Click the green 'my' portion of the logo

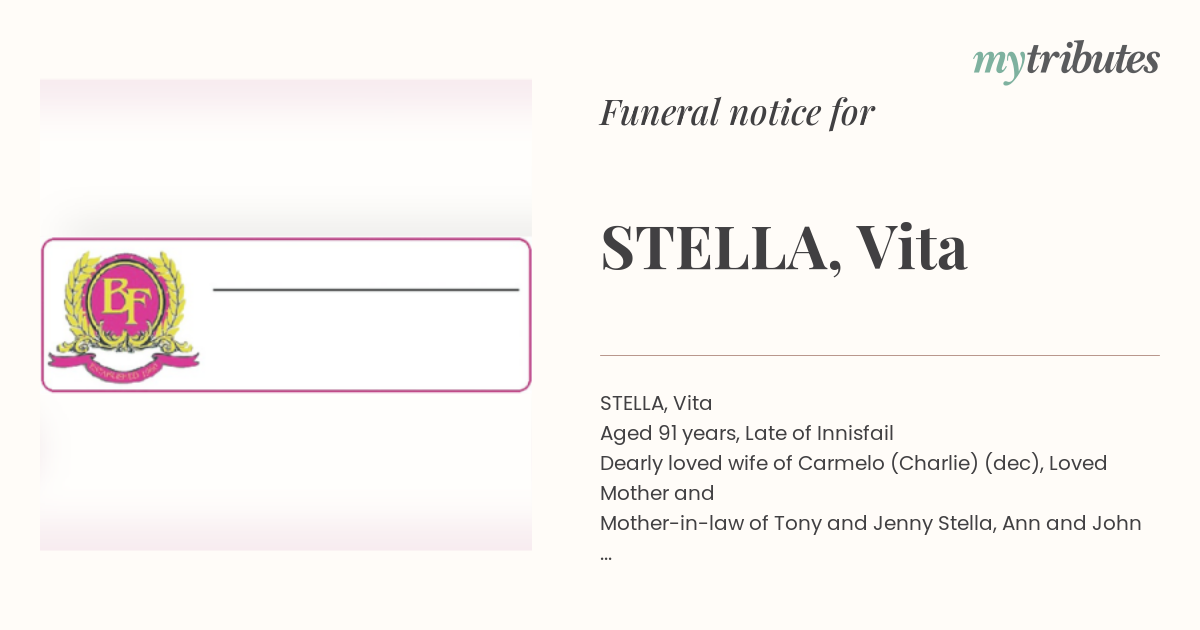pos(998,64)
